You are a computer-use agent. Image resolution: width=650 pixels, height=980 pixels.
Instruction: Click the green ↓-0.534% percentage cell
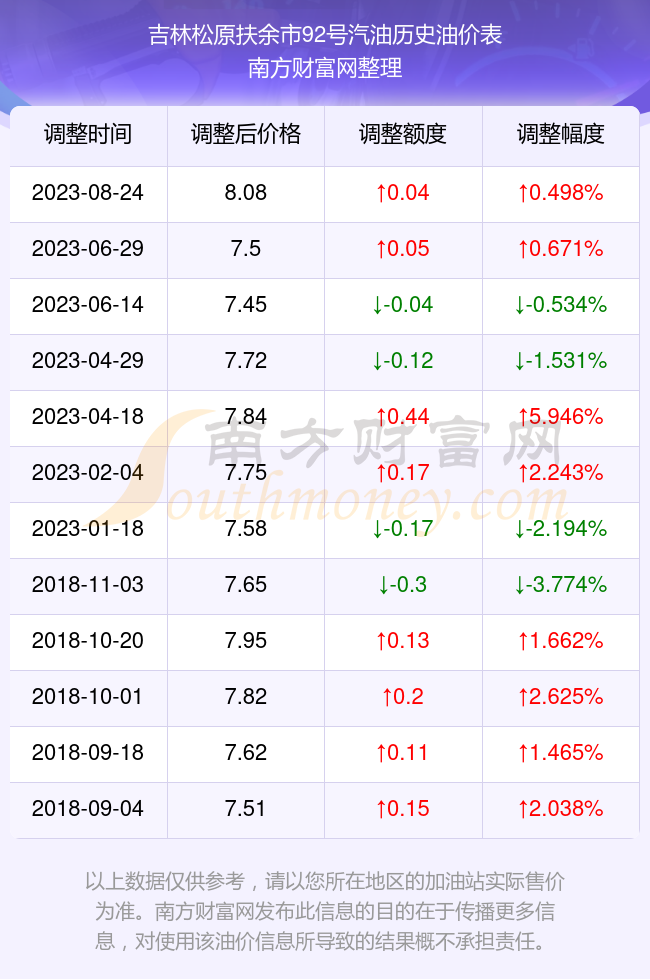(561, 304)
